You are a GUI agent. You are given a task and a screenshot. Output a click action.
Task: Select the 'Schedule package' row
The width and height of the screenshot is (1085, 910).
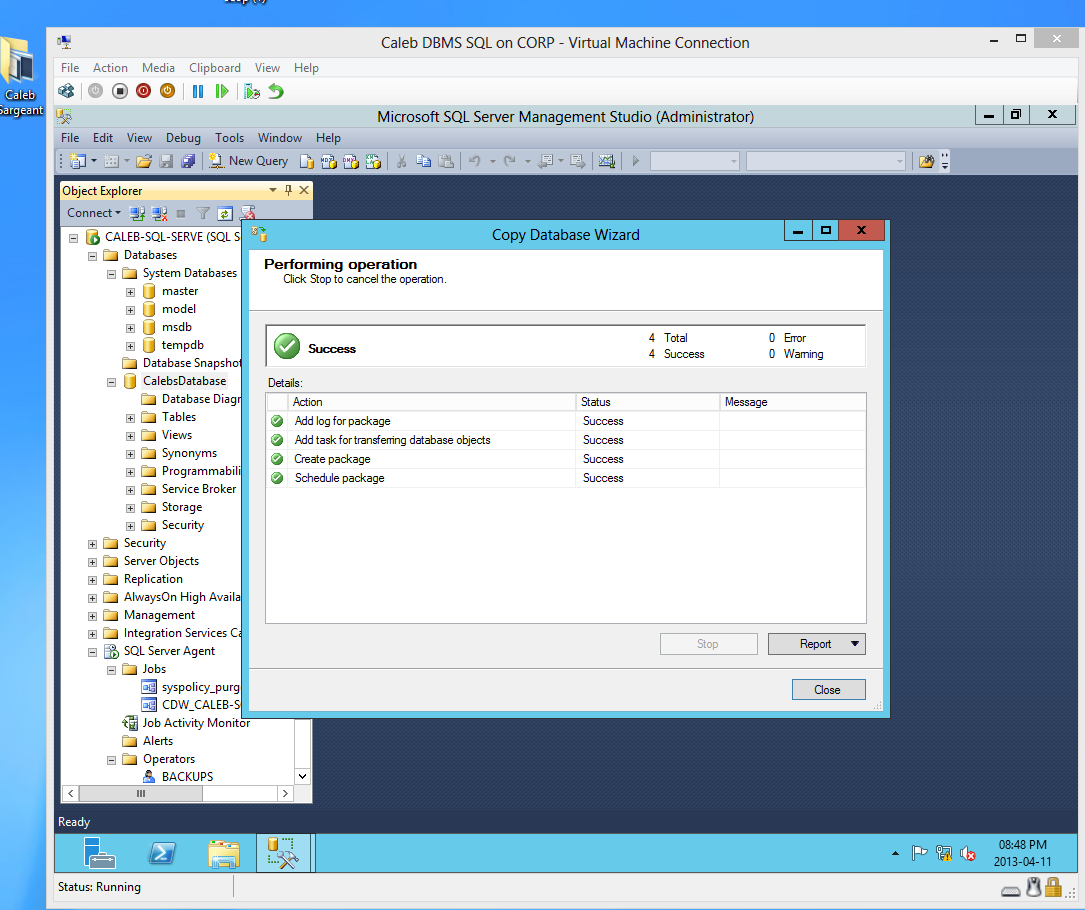pyautogui.click(x=565, y=478)
